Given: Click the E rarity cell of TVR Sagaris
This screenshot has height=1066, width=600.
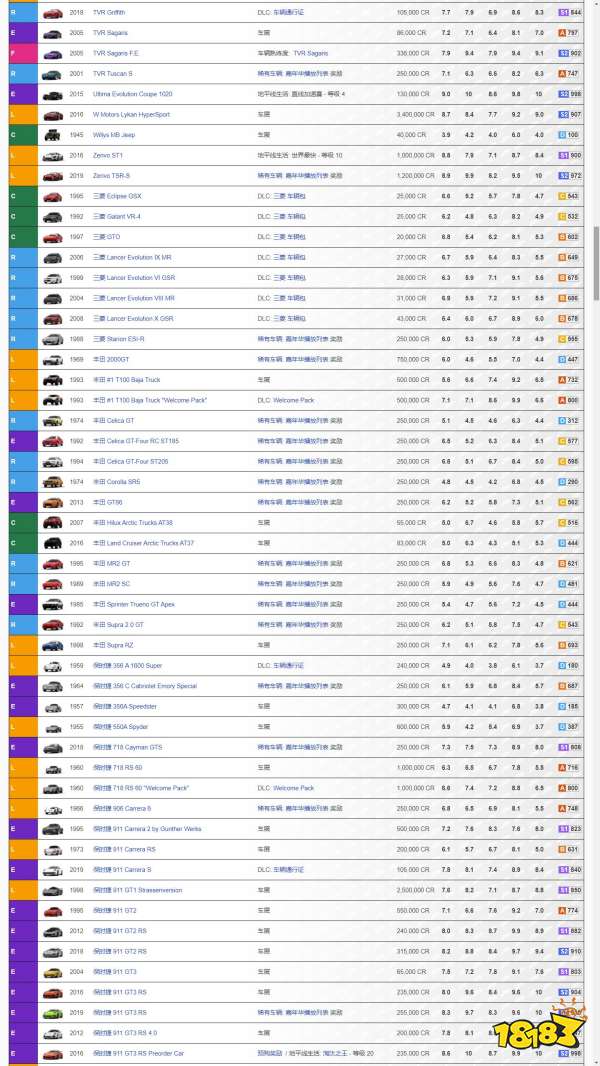Looking at the screenshot, I should (23, 33).
